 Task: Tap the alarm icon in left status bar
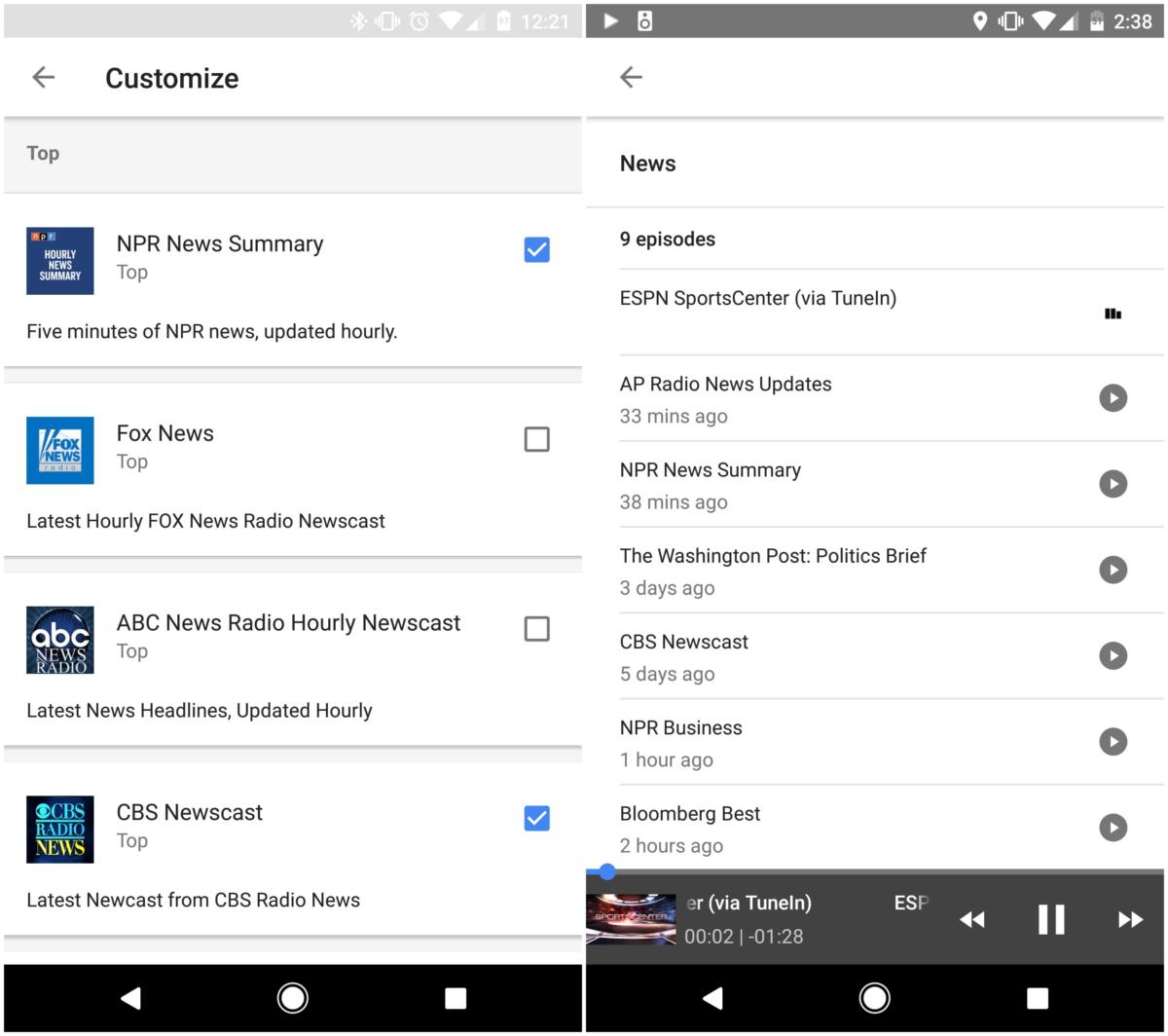(x=419, y=20)
